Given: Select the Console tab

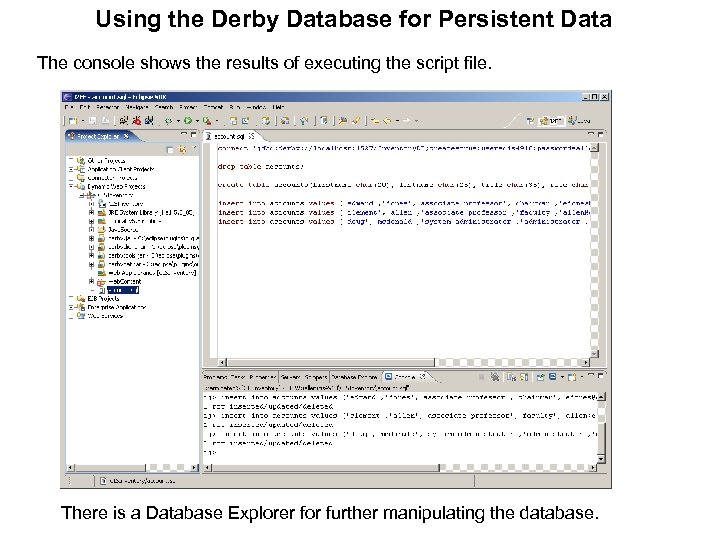Looking at the screenshot, I should tap(404, 377).
